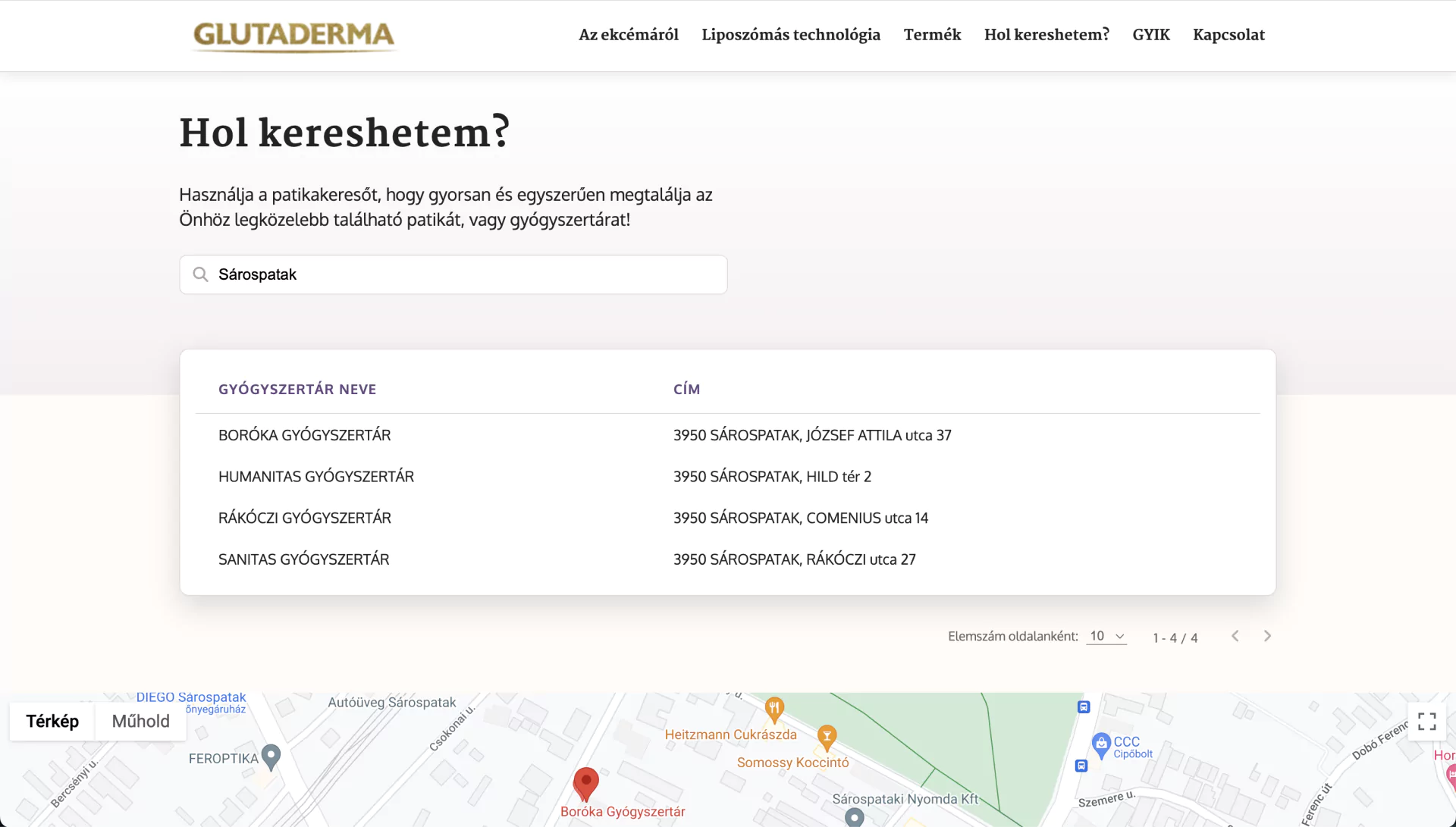Click the search magnifier icon
The image size is (1456, 827).
[x=200, y=274]
